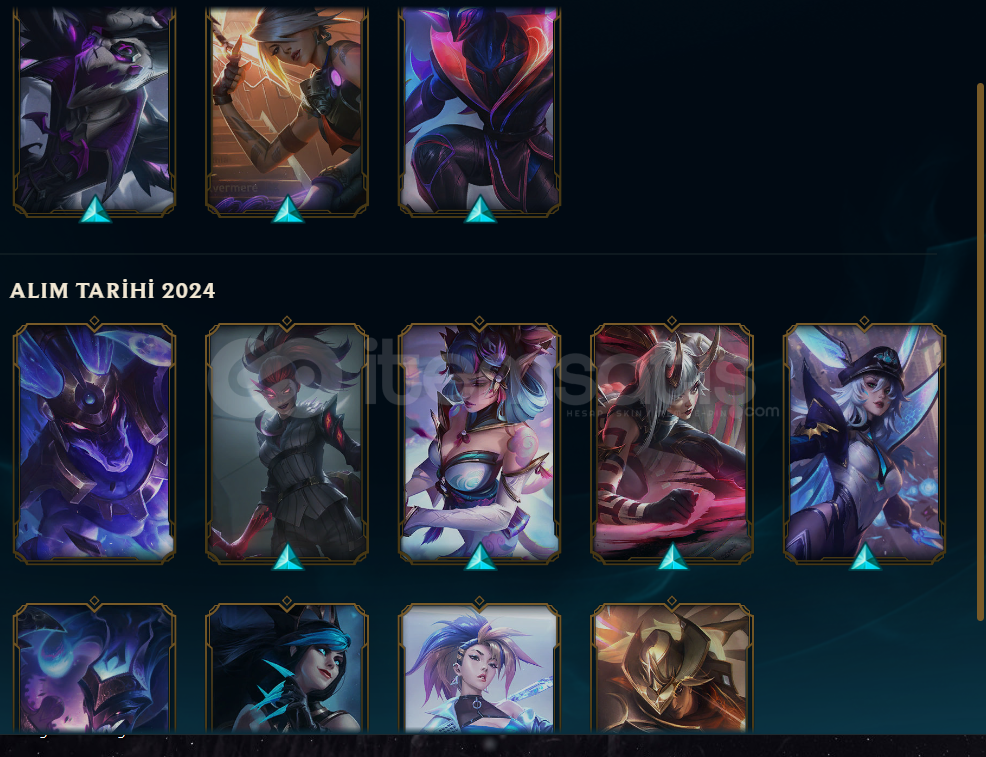This screenshot has width=986, height=757.
Task: Open purple spiky-haired girl skin card
Action: coord(479,668)
